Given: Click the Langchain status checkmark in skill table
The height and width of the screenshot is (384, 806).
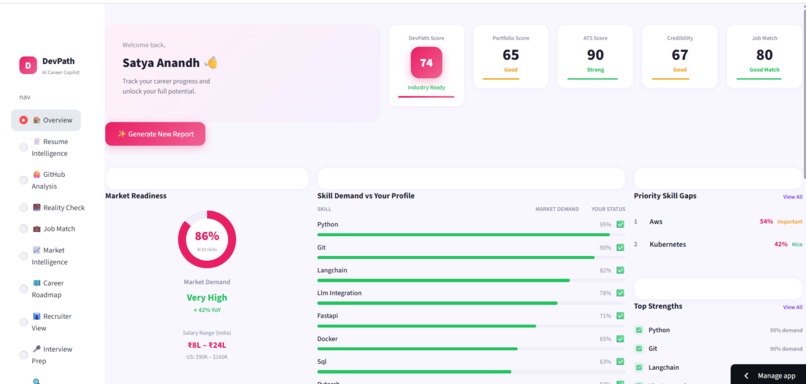Looking at the screenshot, I should click(x=620, y=270).
